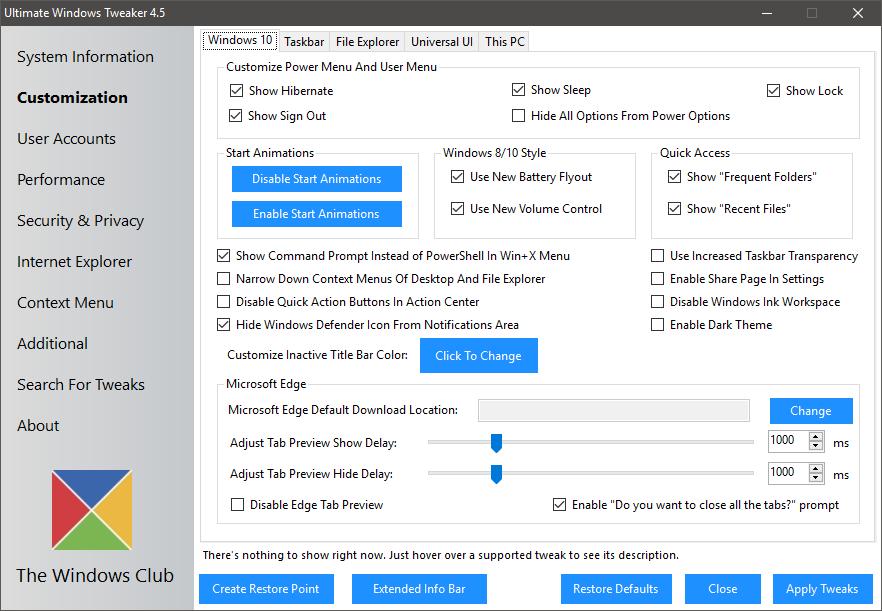Click Disable Start Animations button
This screenshot has height=611, width=882.
click(316, 179)
